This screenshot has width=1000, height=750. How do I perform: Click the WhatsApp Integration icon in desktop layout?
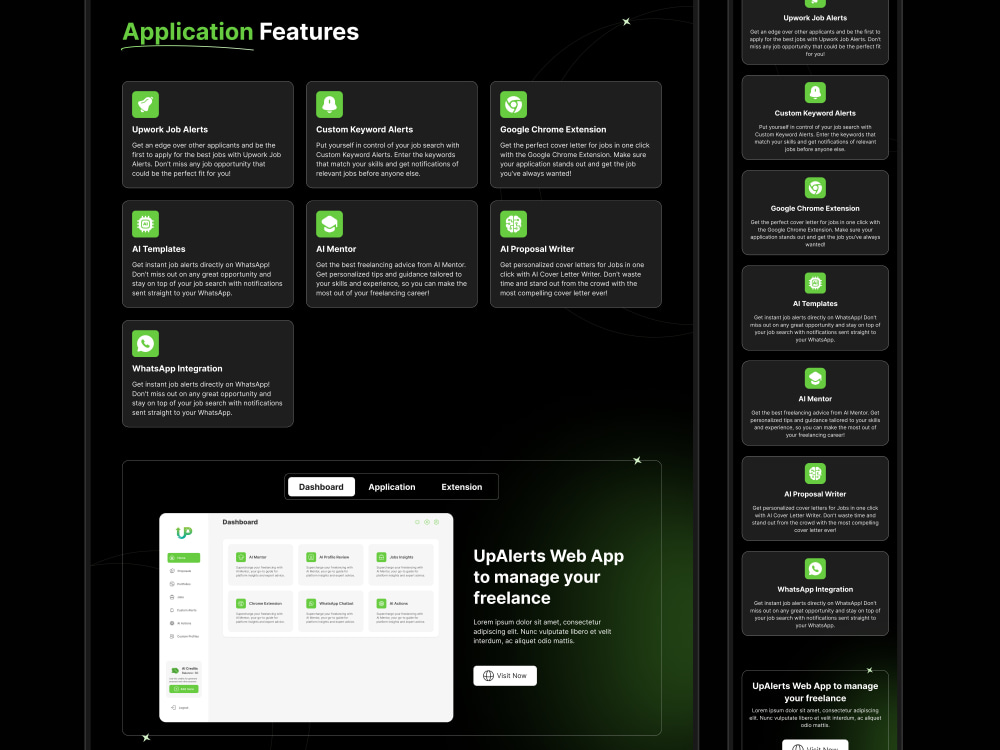[x=145, y=344]
